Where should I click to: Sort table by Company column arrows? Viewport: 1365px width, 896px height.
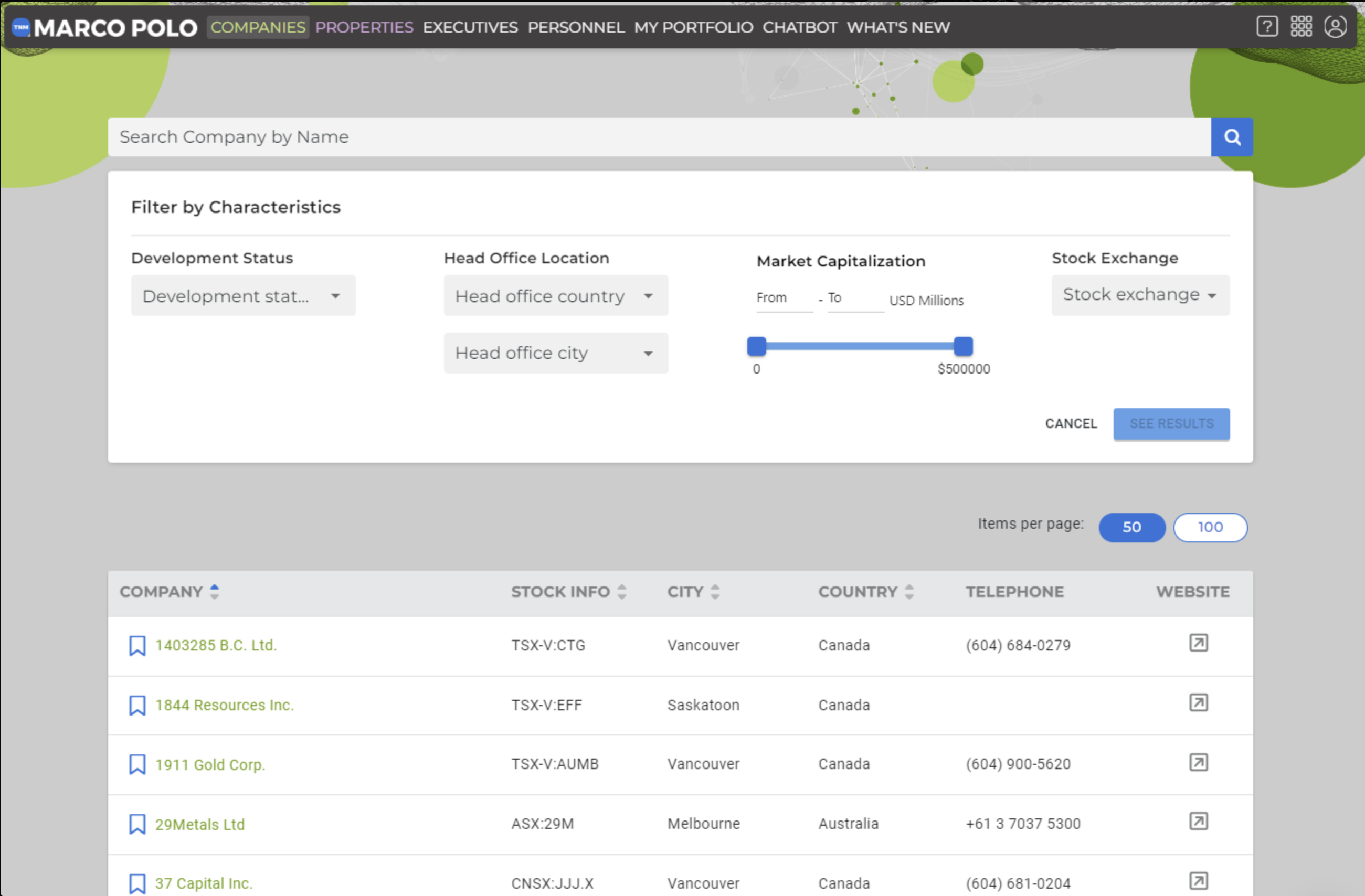215,592
